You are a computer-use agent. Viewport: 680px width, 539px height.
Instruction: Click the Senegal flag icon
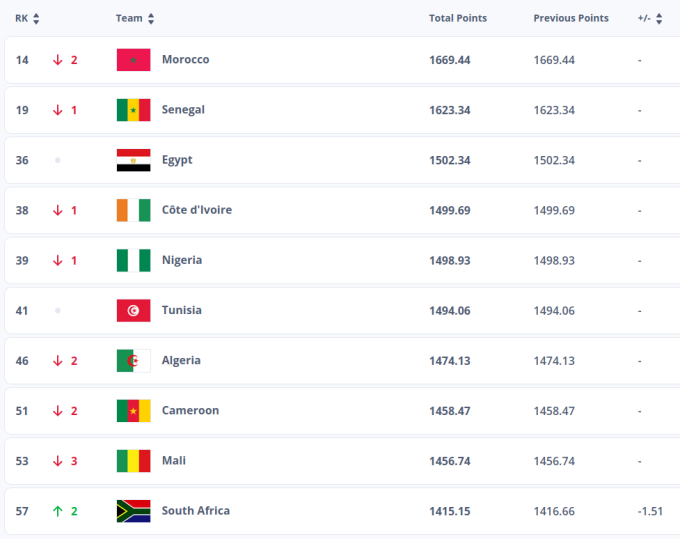click(133, 110)
